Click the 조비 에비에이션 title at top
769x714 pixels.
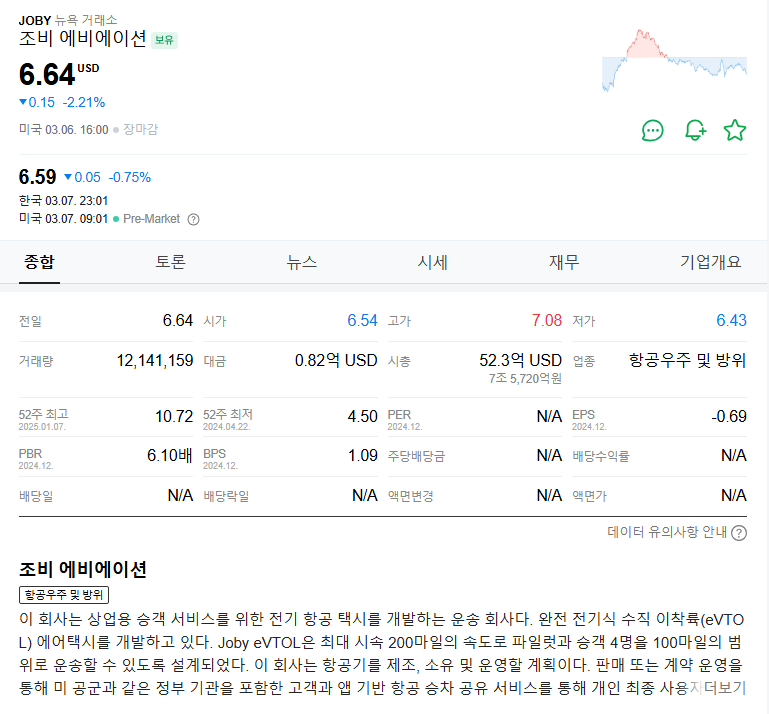[x=82, y=38]
